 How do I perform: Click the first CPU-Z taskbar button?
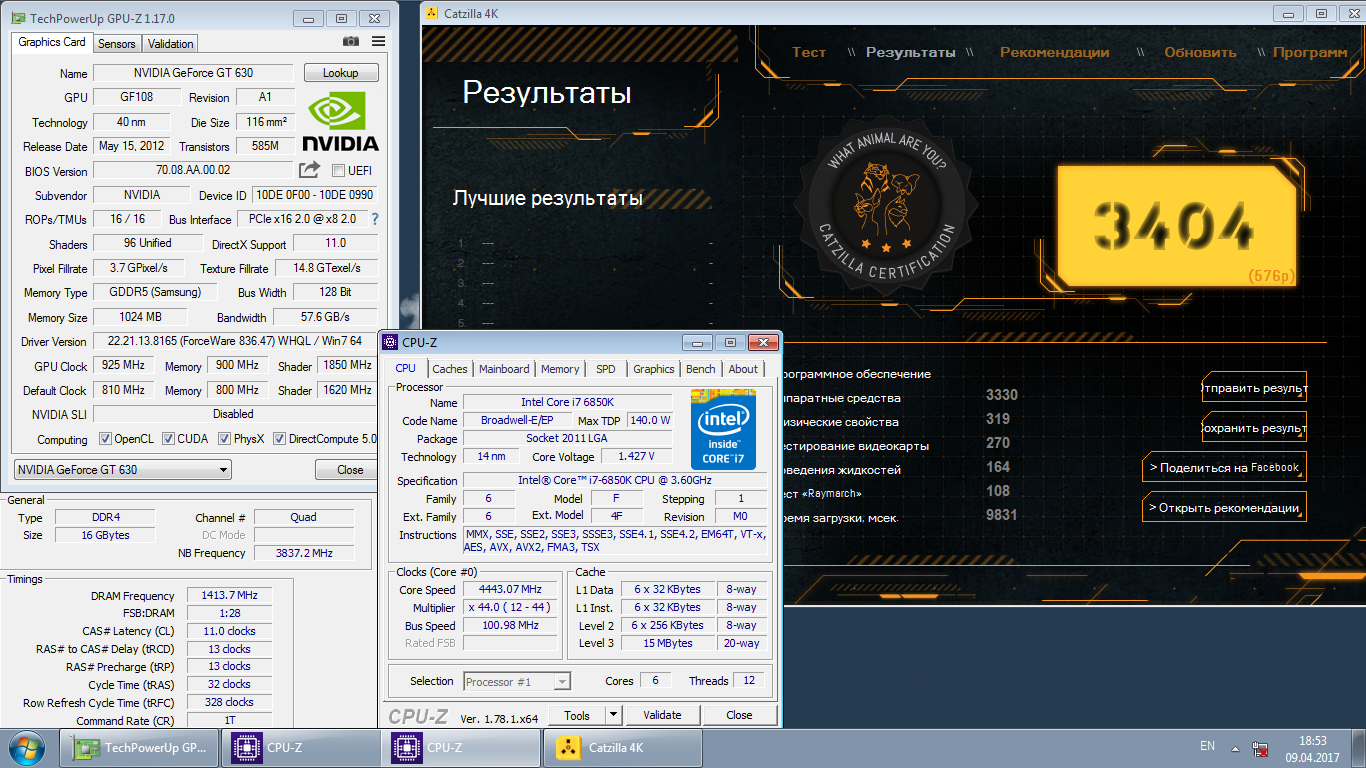coord(302,747)
